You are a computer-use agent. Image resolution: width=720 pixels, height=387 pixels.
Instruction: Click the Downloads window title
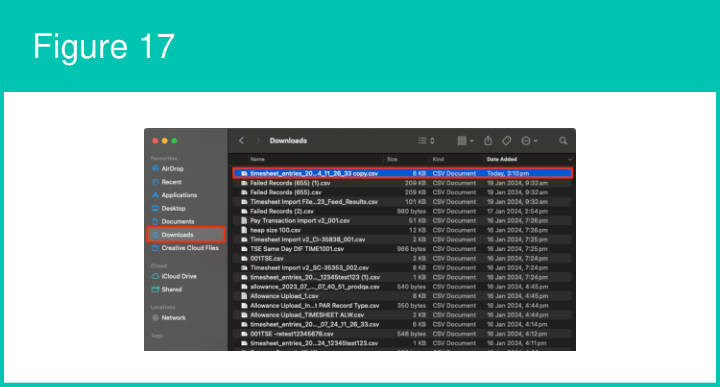point(288,141)
